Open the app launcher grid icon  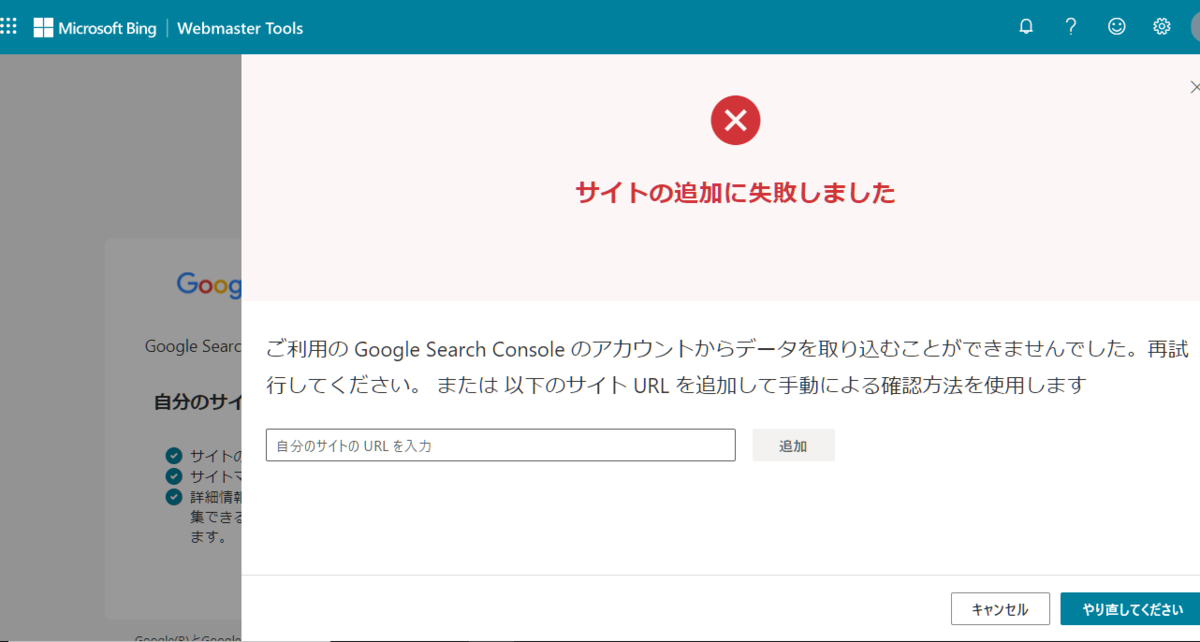(x=8, y=27)
